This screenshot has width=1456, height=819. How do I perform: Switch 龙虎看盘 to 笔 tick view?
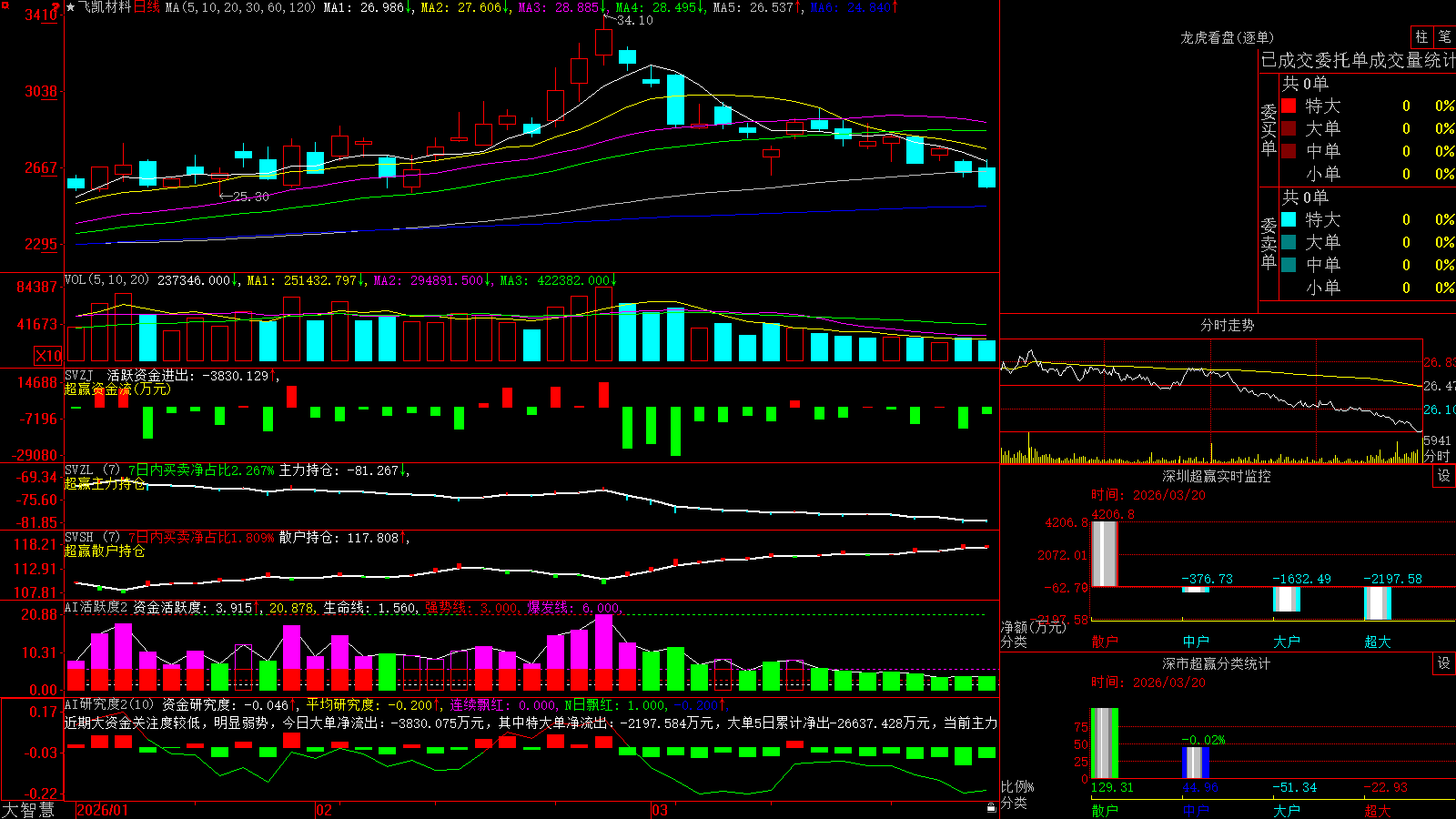click(1444, 36)
